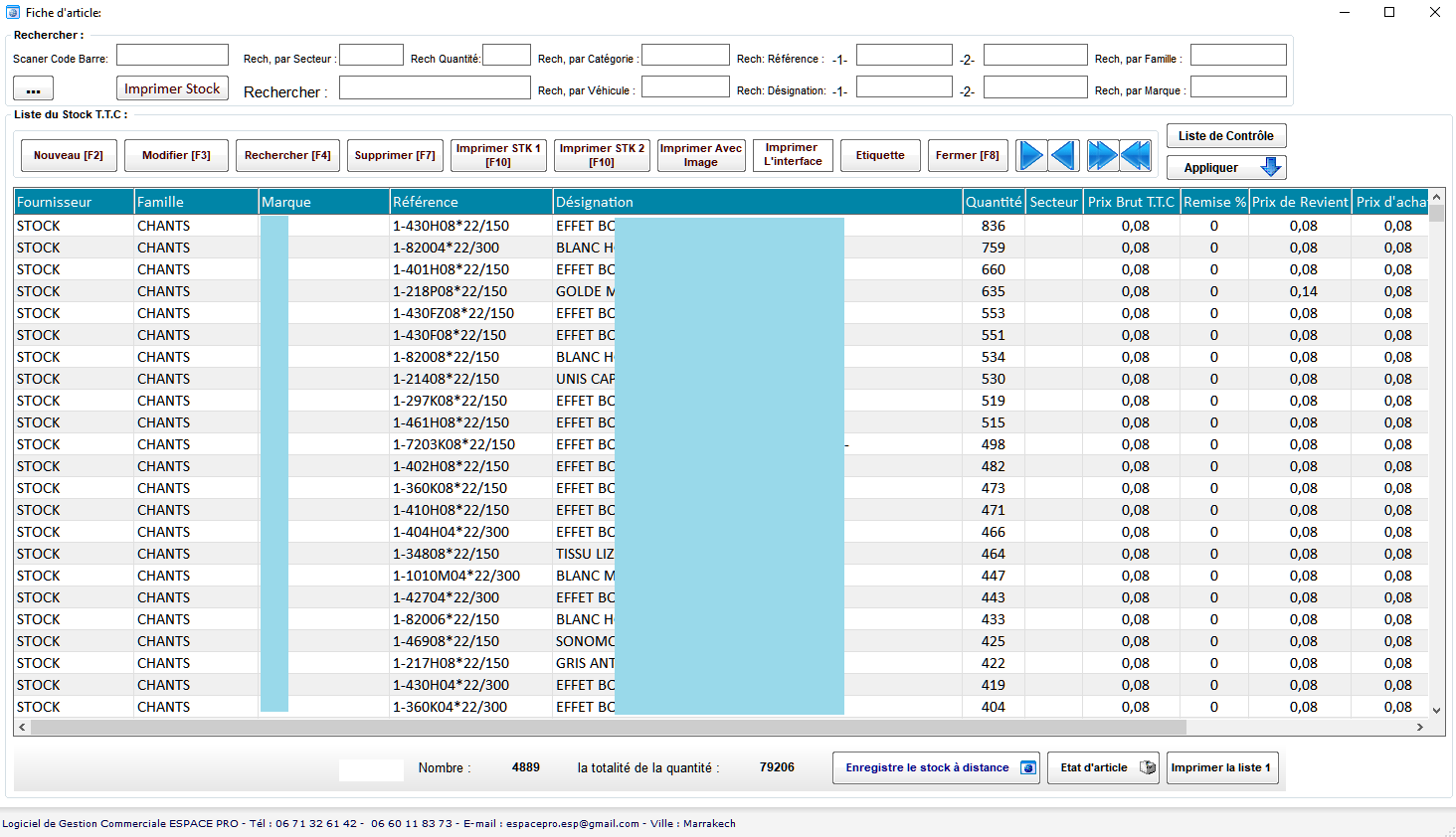Click the Appliquer button with down arrow
Viewport: 1456px width, 837px height.
pos(1226,168)
